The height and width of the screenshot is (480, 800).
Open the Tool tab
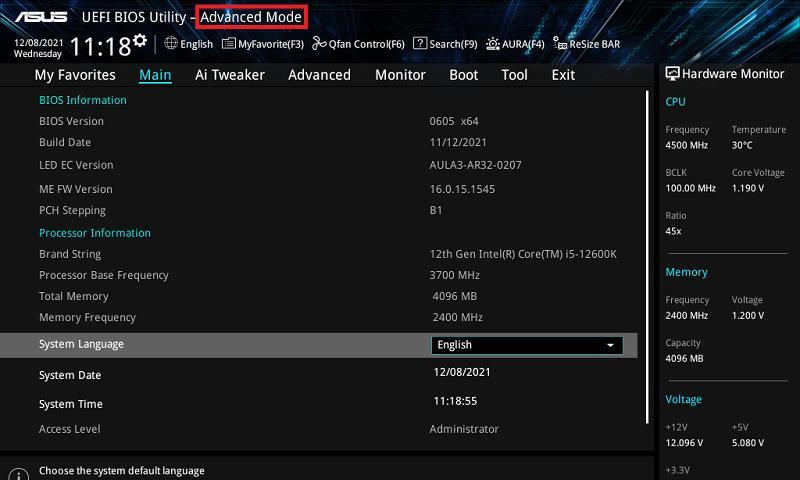(x=514, y=75)
